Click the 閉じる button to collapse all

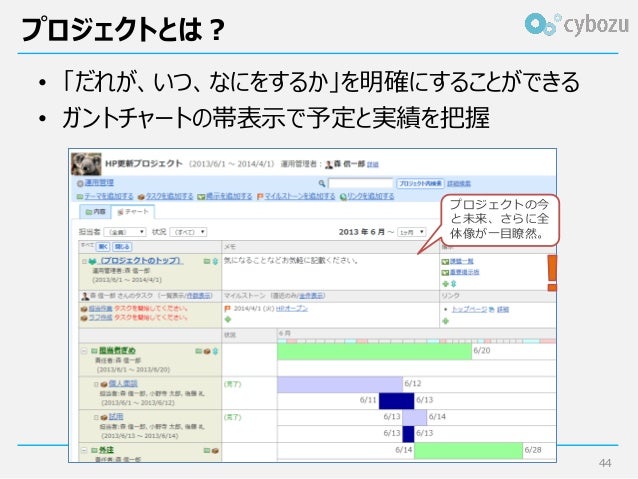coord(122,247)
